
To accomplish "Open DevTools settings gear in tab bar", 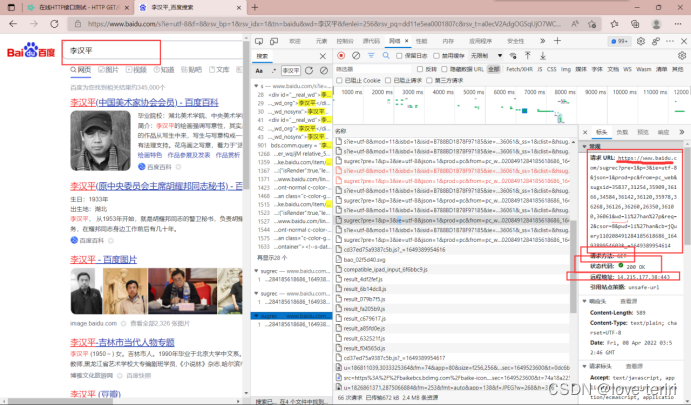I will tap(641, 41).
